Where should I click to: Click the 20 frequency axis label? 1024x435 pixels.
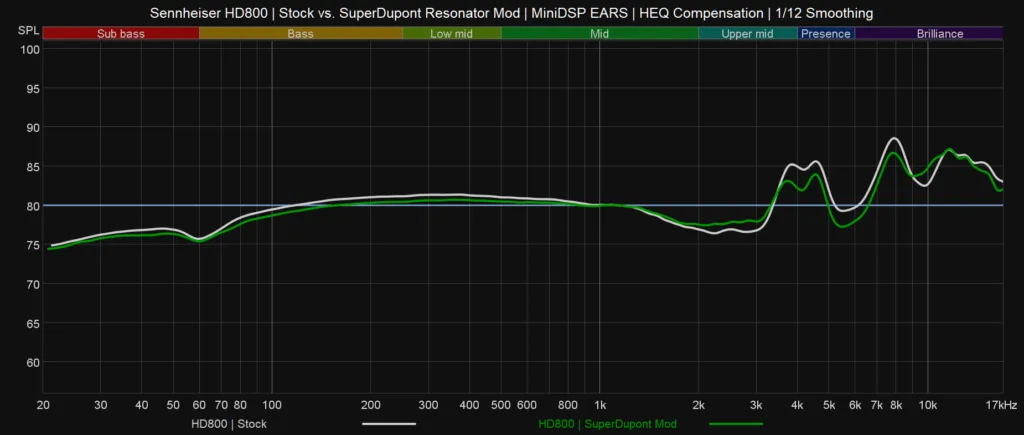(43, 406)
